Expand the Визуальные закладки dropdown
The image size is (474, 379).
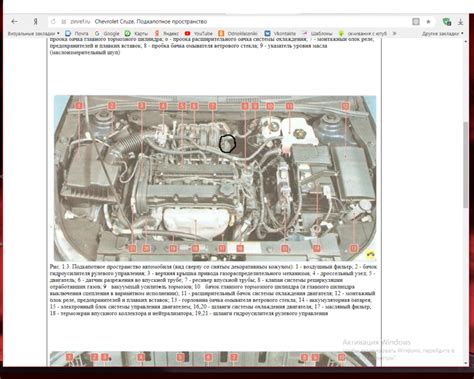[x=33, y=34]
